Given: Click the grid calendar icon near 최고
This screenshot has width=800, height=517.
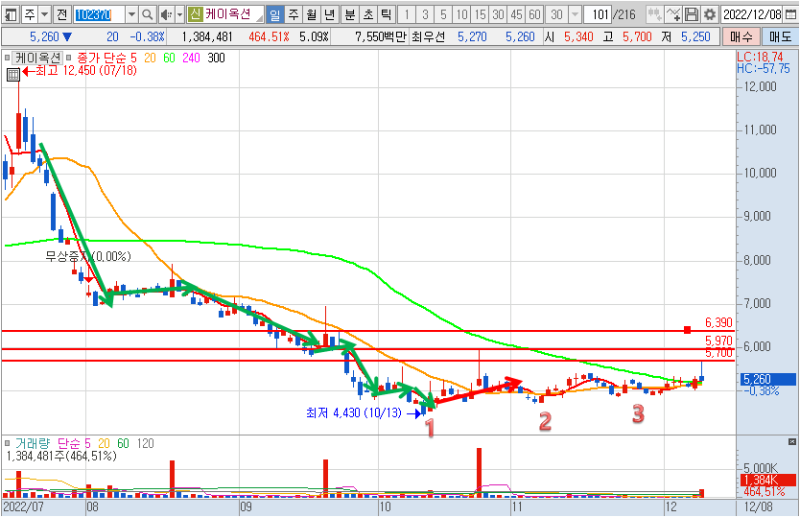Looking at the screenshot, I should point(13,75).
